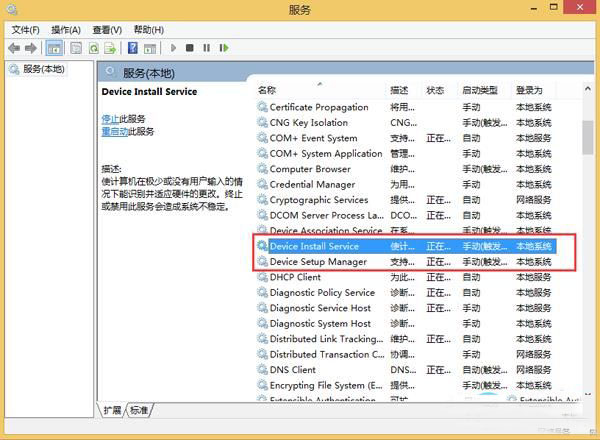Open the 查看(V) menu

[x=107, y=30]
